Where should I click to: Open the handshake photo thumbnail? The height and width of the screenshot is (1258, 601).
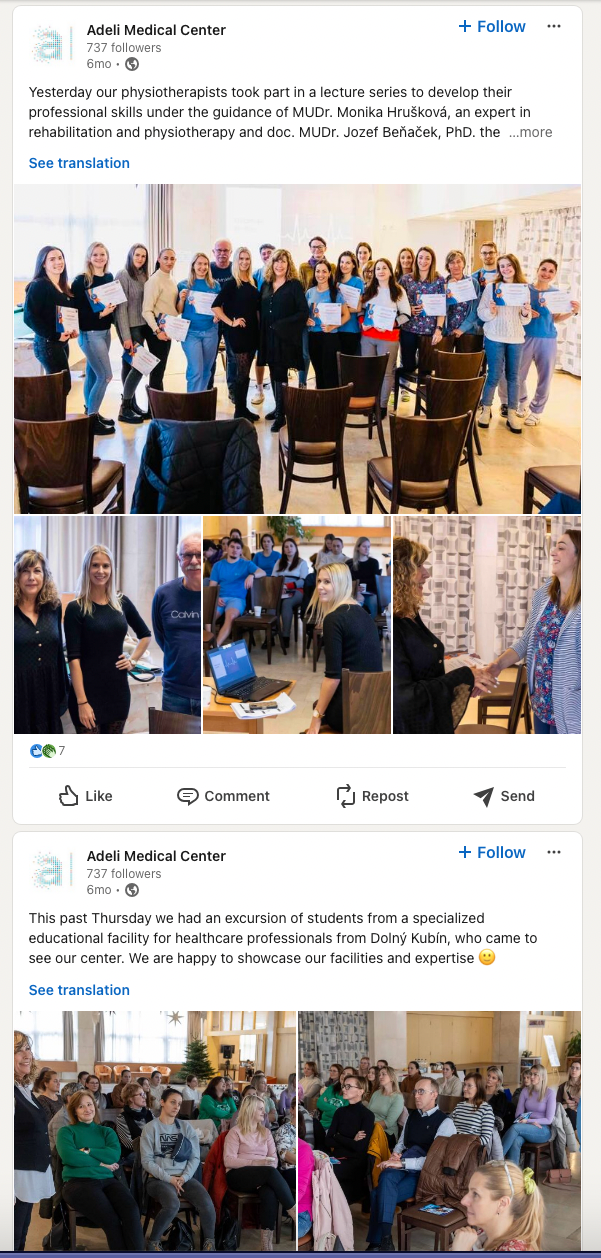point(487,625)
